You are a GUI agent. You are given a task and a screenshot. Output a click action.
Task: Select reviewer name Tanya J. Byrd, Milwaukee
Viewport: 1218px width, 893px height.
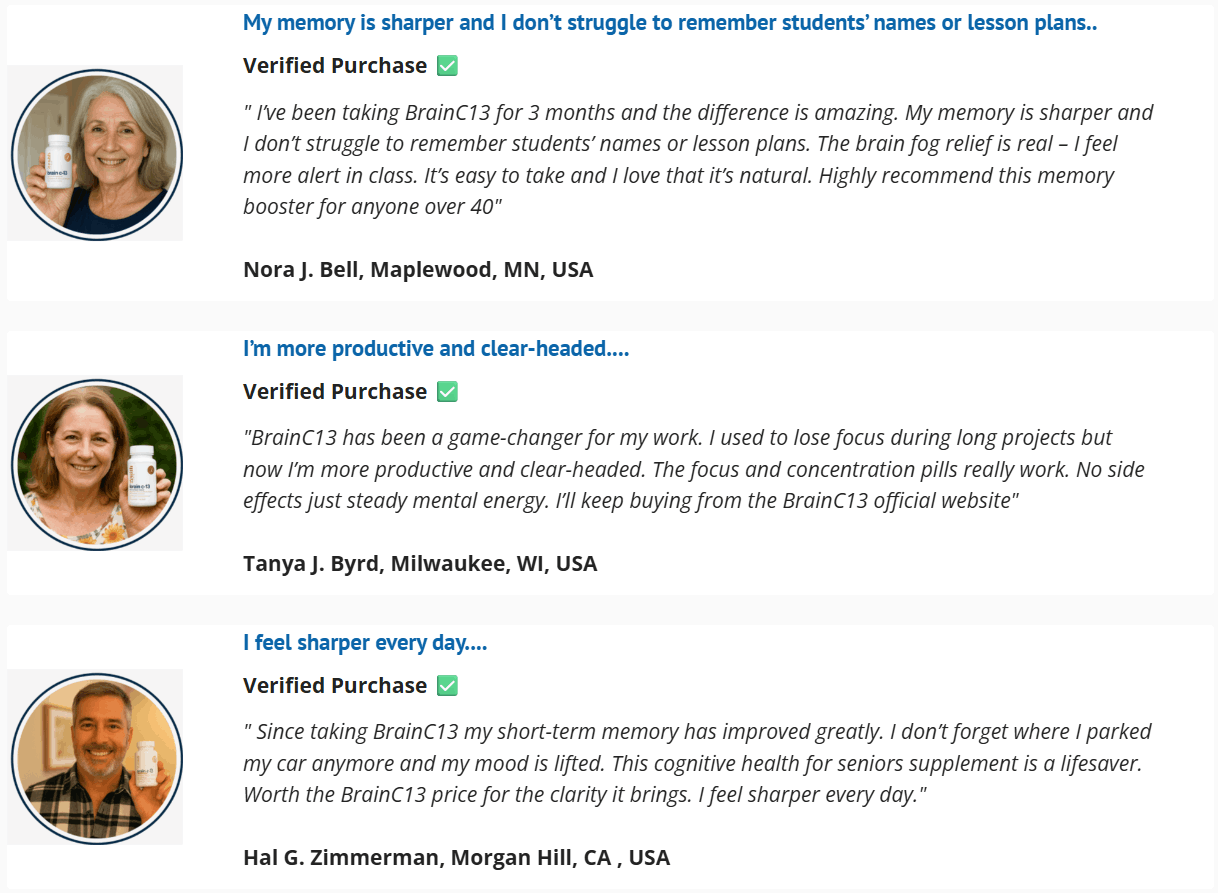point(420,564)
